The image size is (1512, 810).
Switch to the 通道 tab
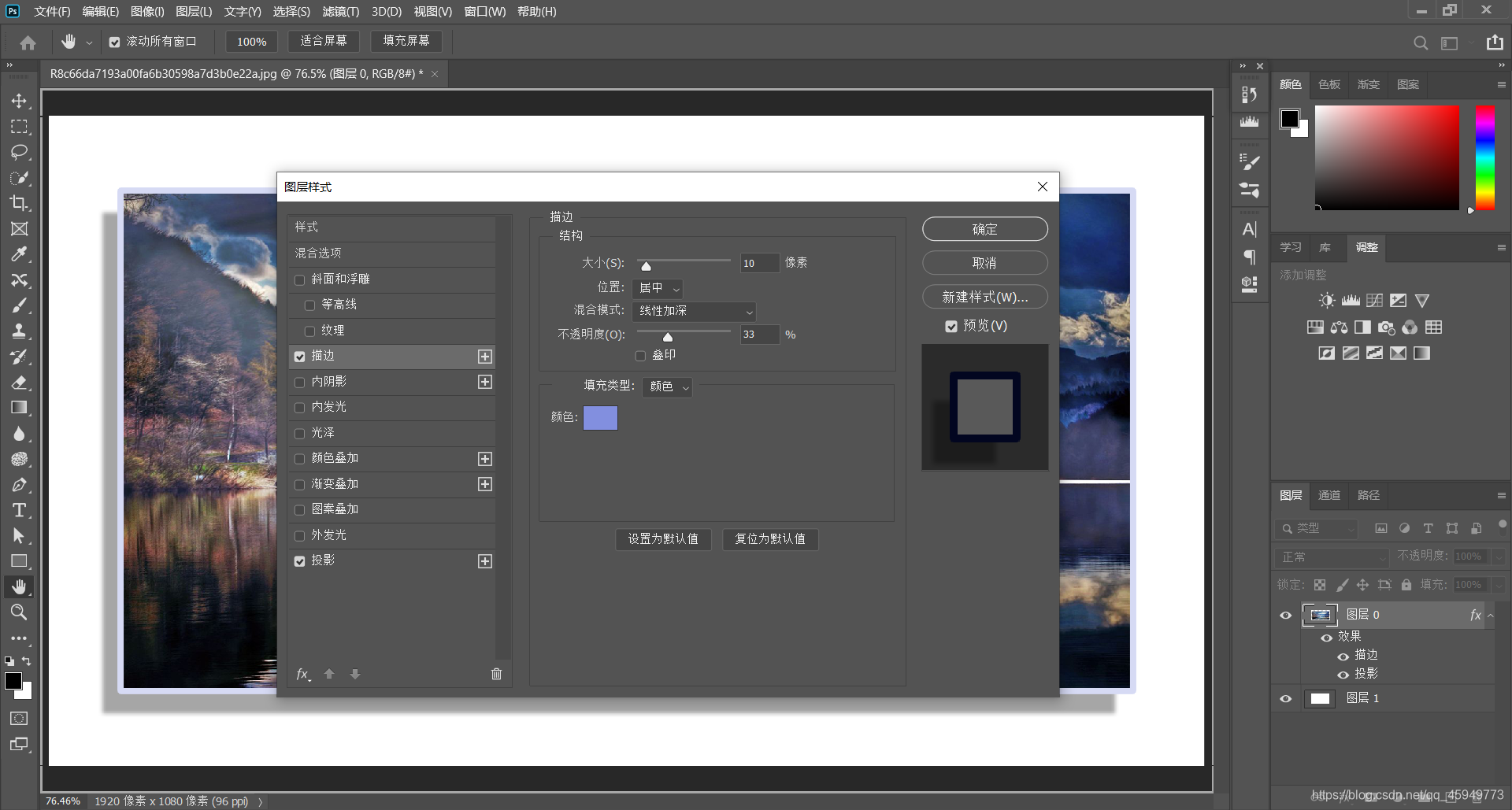[1329, 495]
